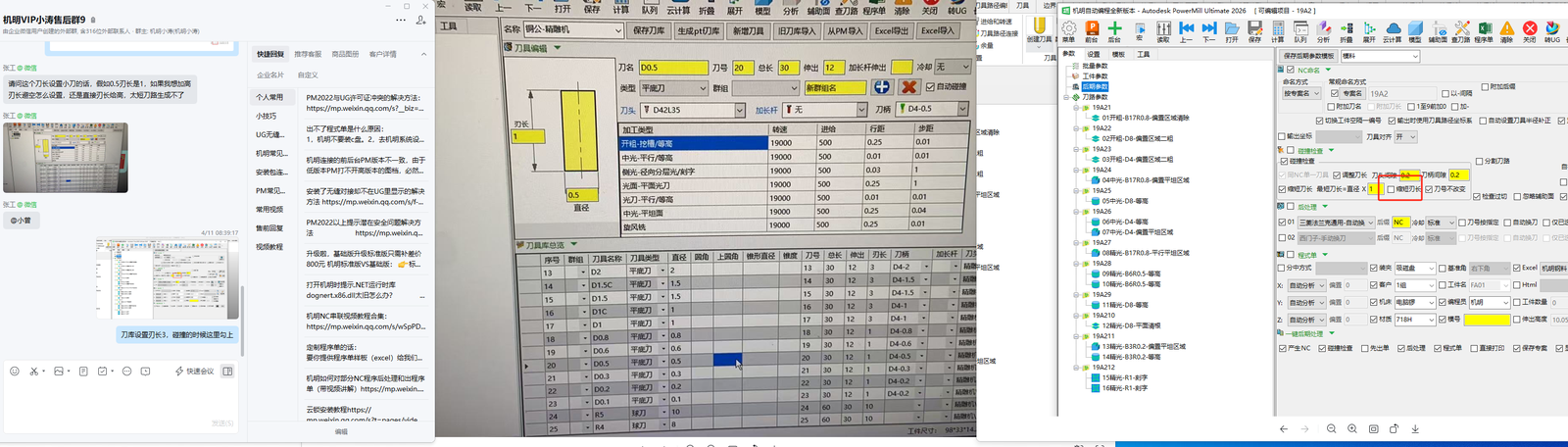Image resolution: width=1568 pixels, height=447 pixels.
Task: Click 读取 icon in PowerMill plugin toolbar
Action: pyautogui.click(x=1163, y=31)
